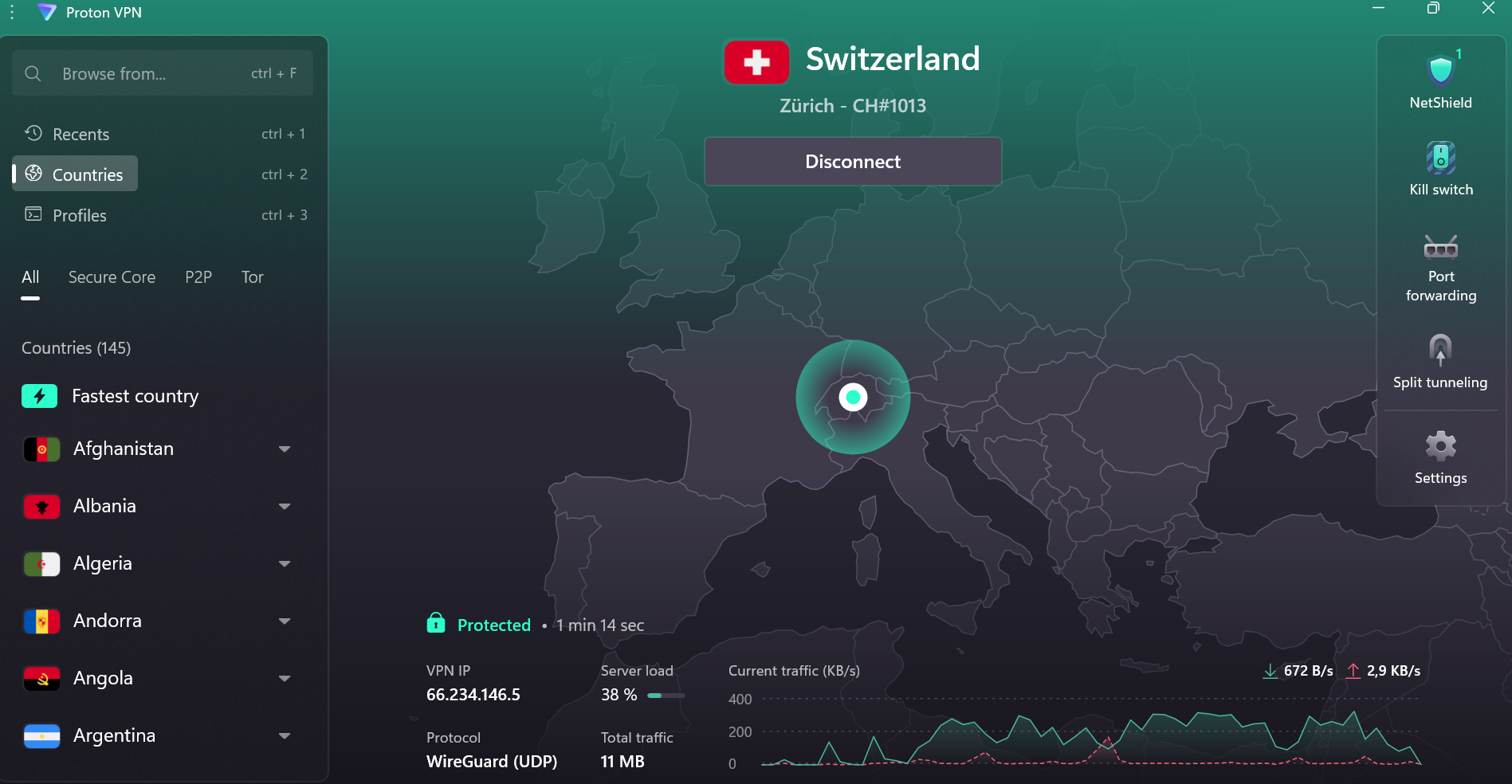Focus the Browse from search field
The height and width of the screenshot is (784, 1512).
click(x=163, y=73)
